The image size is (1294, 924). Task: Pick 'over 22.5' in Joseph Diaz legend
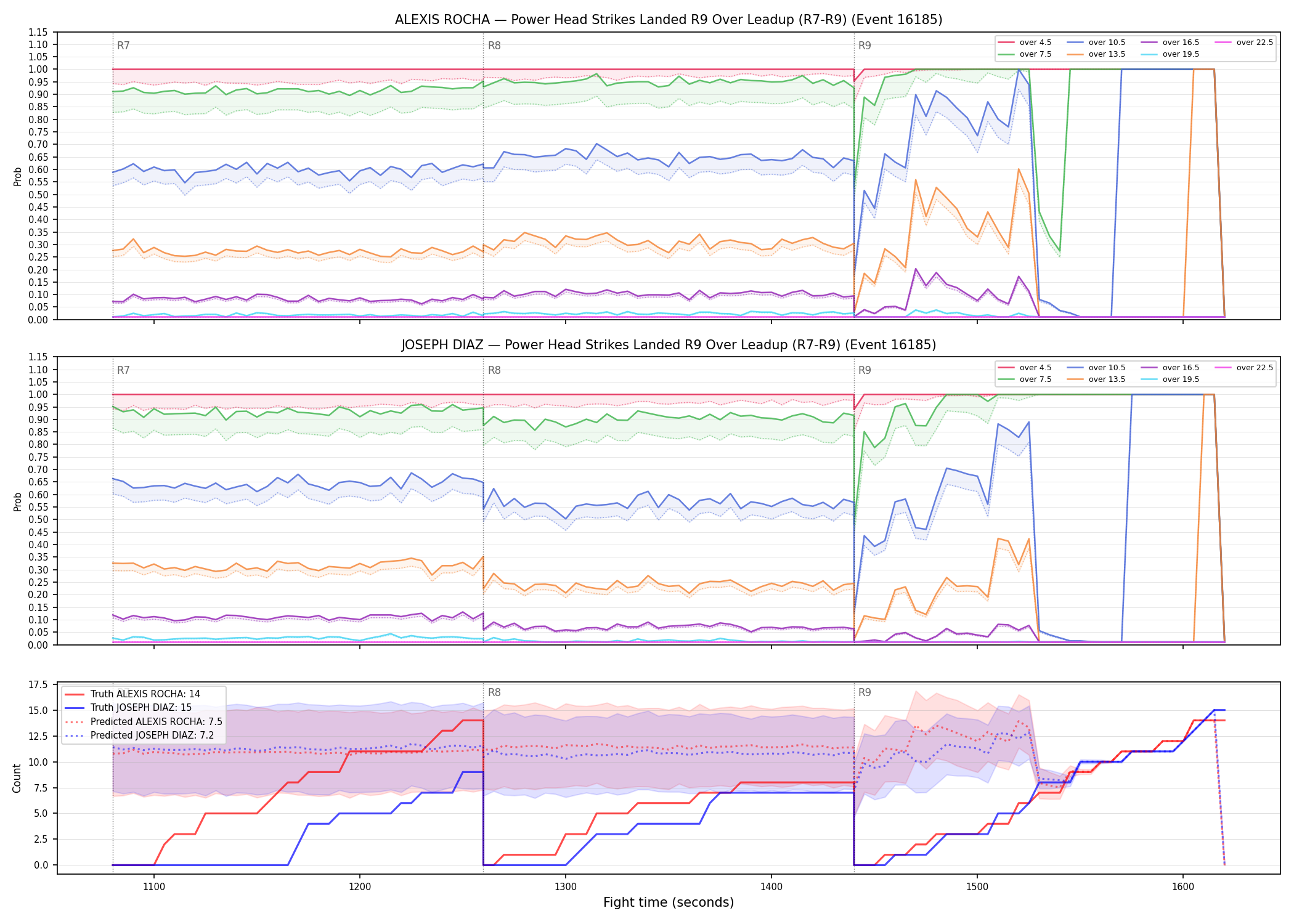point(1244,368)
